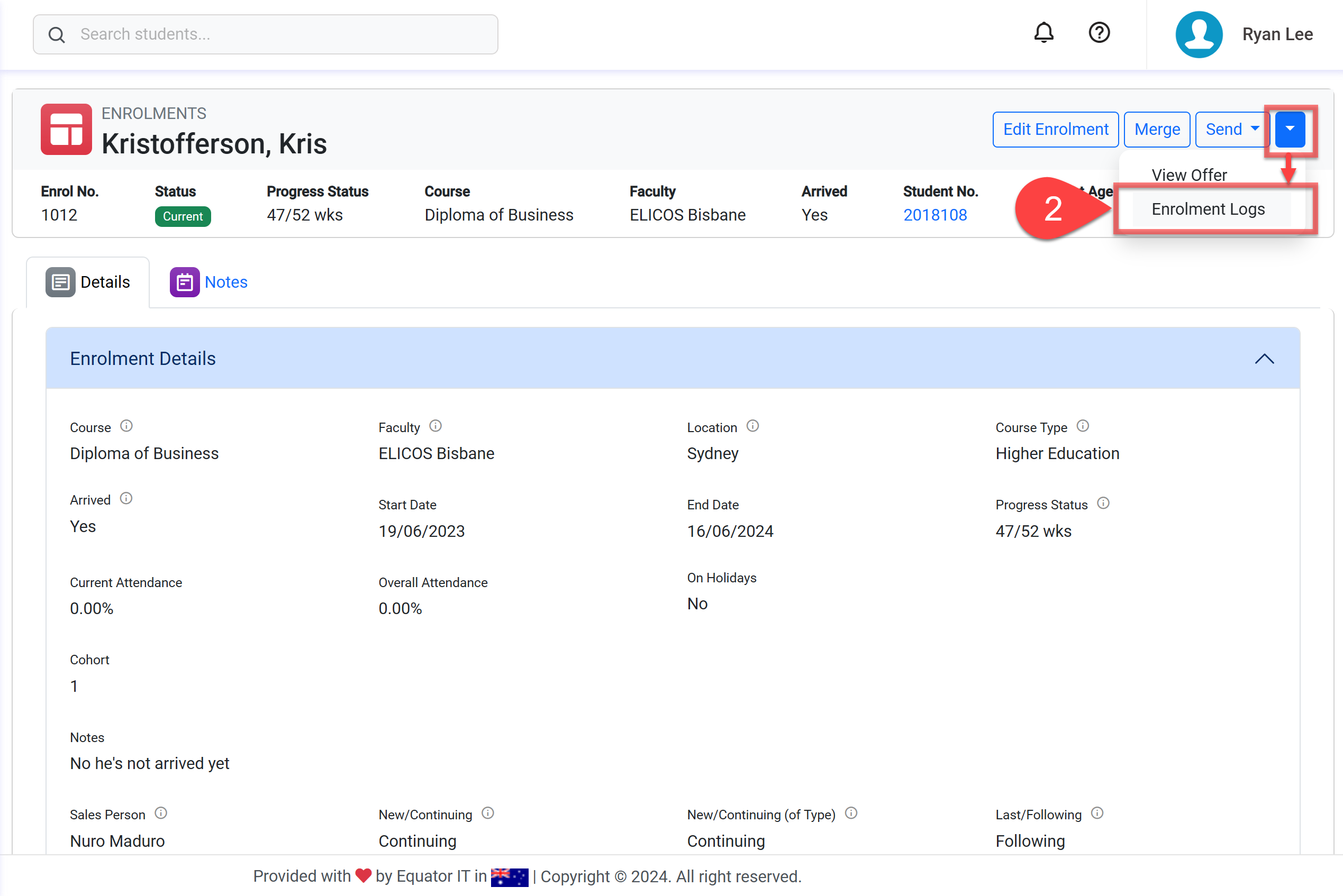Click the info icon beside Faculty label
The image size is (1343, 896).
coord(435,426)
